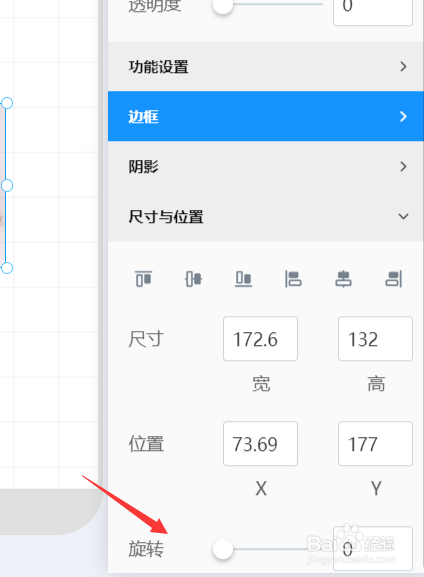This screenshot has height=577, width=424.
Task: Click the top selection handle on canvas
Action: coord(7,103)
